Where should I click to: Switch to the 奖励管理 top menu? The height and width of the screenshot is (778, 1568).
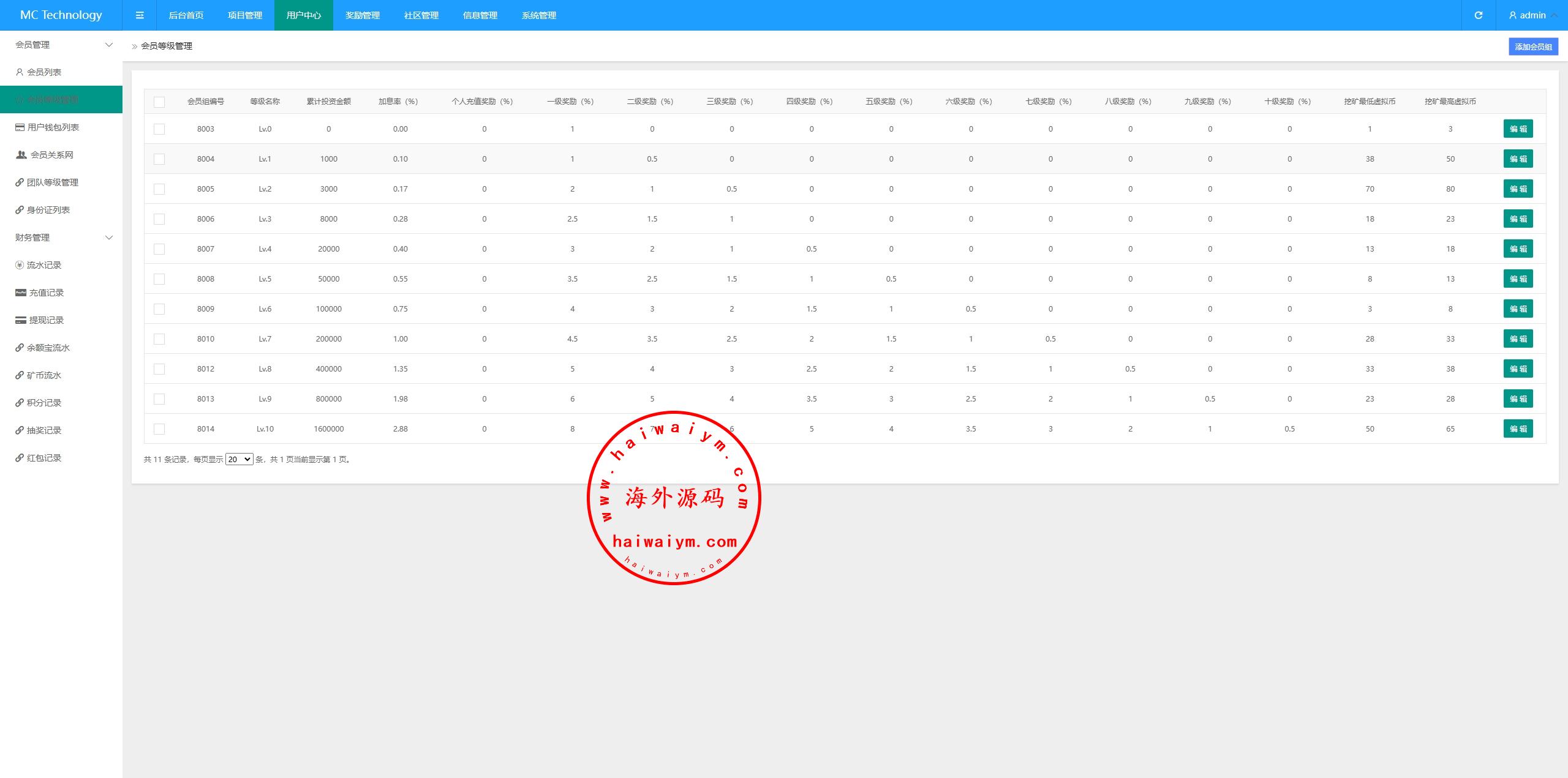coord(363,15)
